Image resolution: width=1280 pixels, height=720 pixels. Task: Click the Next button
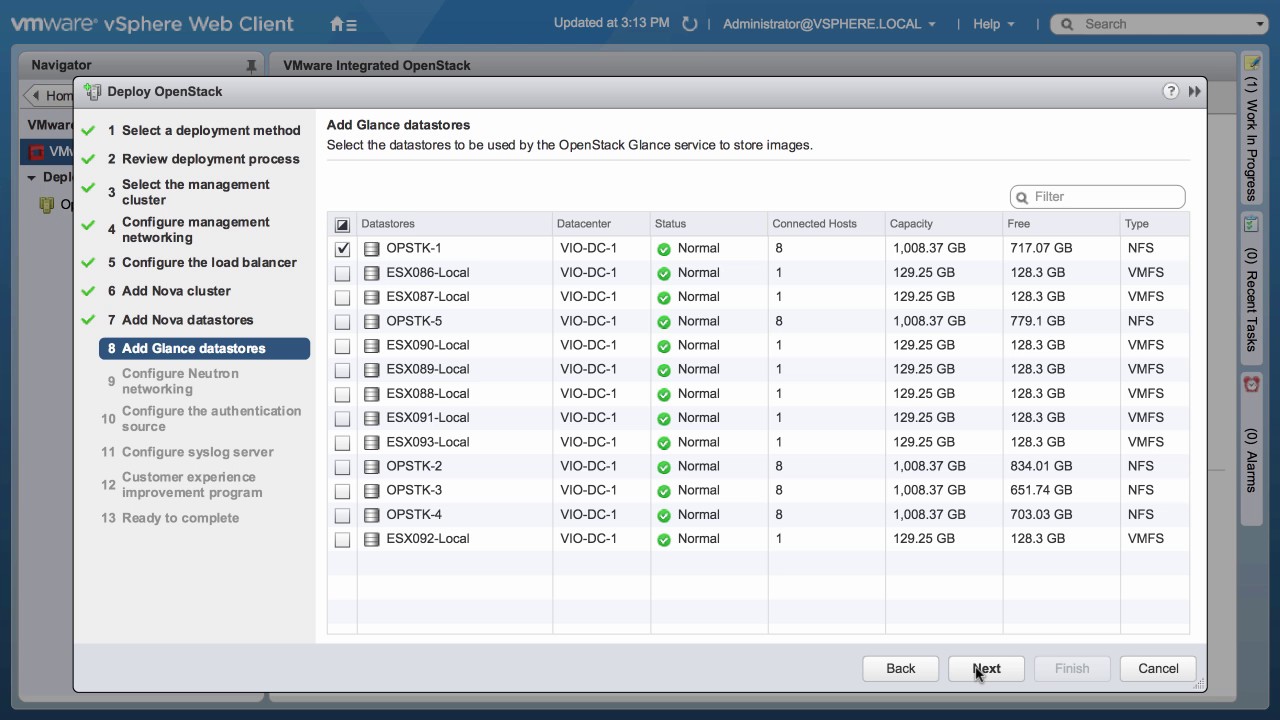click(986, 669)
